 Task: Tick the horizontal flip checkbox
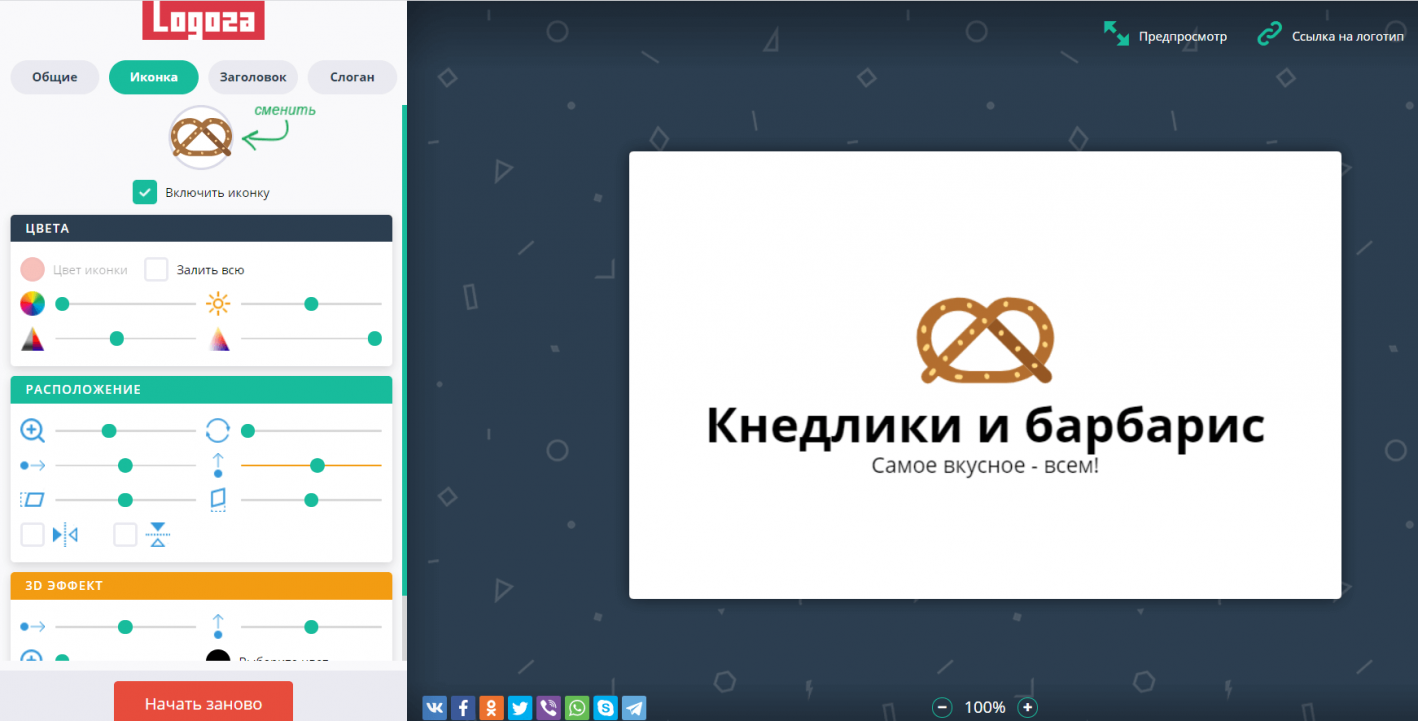[33, 535]
